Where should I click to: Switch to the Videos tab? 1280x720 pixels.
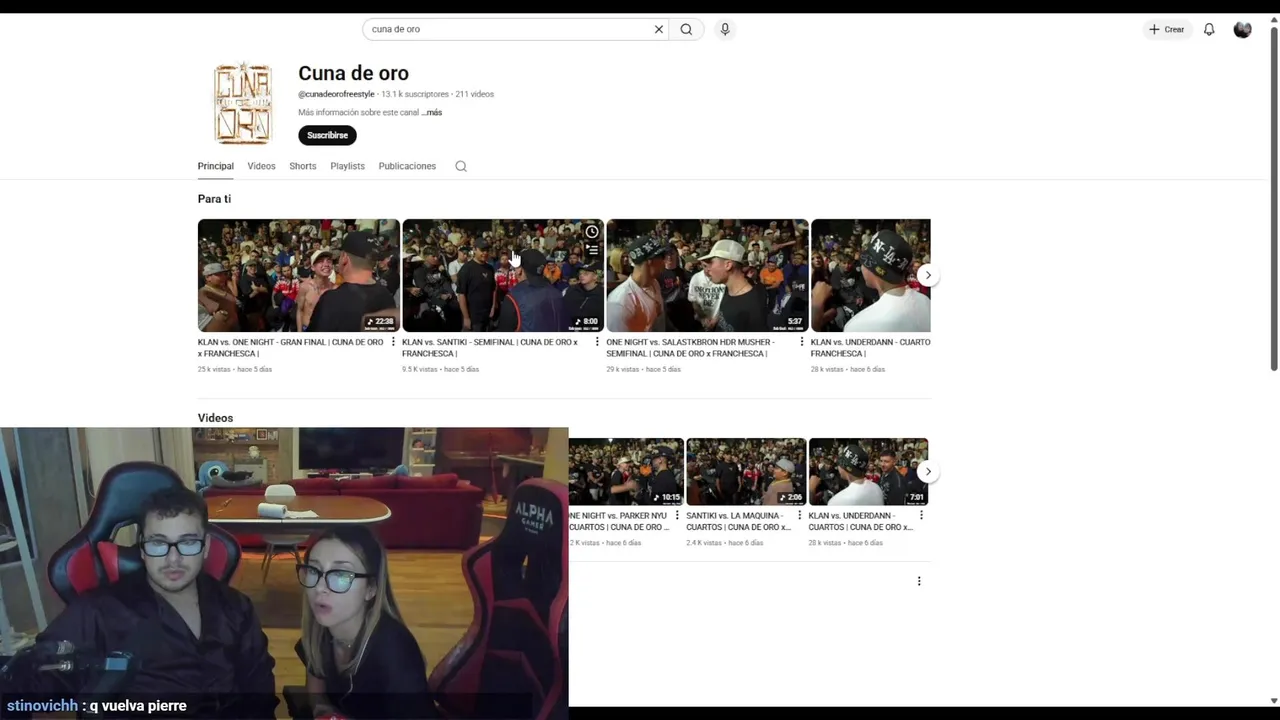click(261, 166)
